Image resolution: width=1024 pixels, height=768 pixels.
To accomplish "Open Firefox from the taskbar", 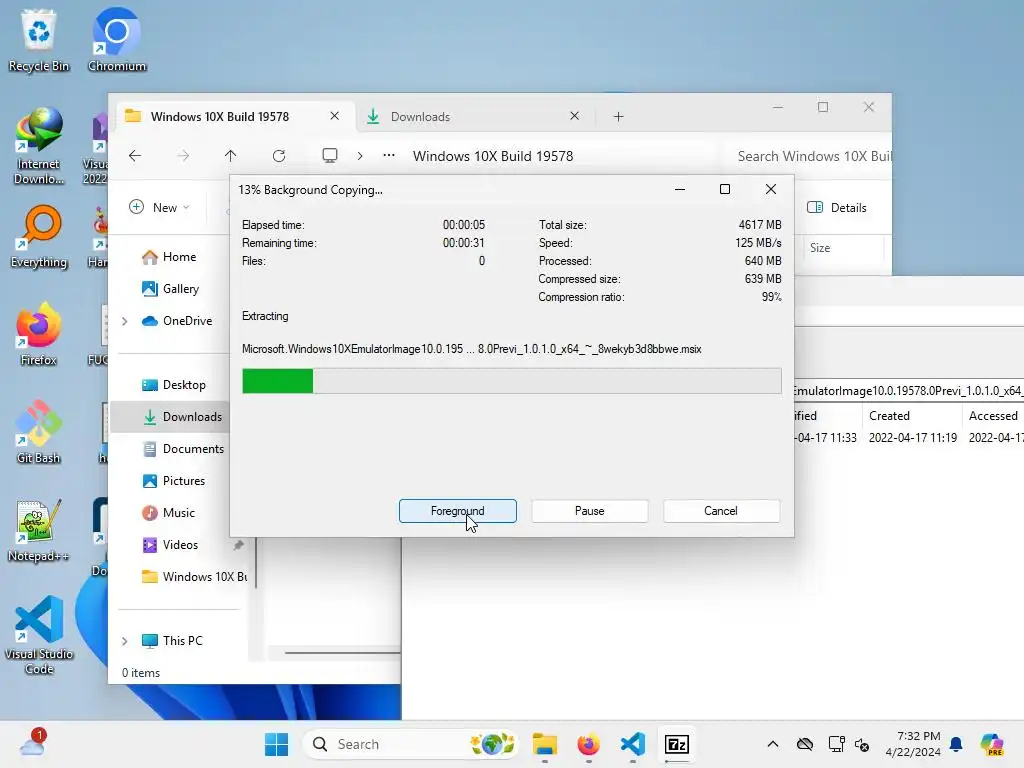I will (x=588, y=744).
